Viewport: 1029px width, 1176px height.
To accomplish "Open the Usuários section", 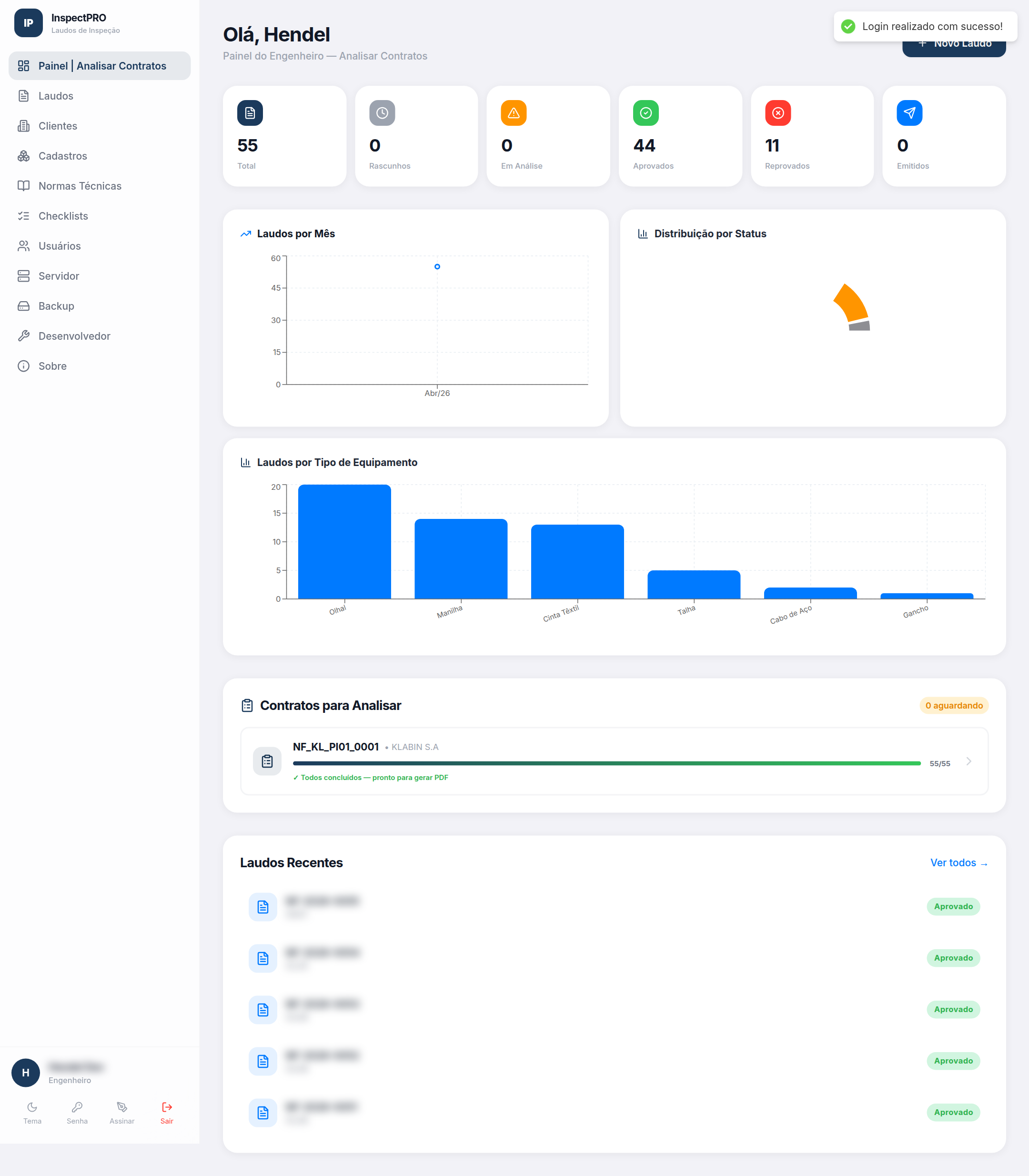I will click(x=60, y=246).
